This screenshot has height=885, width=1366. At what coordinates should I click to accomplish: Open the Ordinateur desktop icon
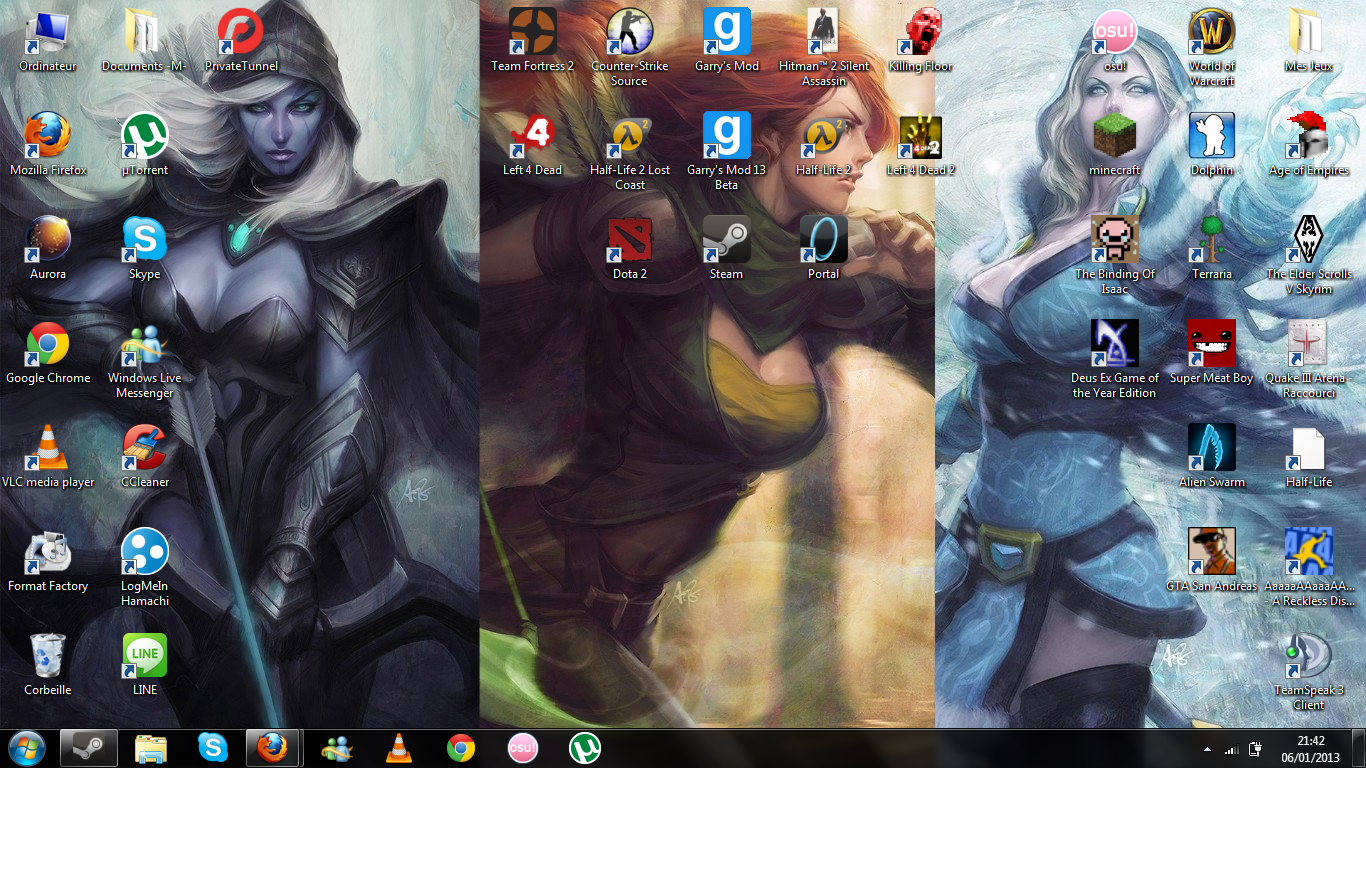47,42
